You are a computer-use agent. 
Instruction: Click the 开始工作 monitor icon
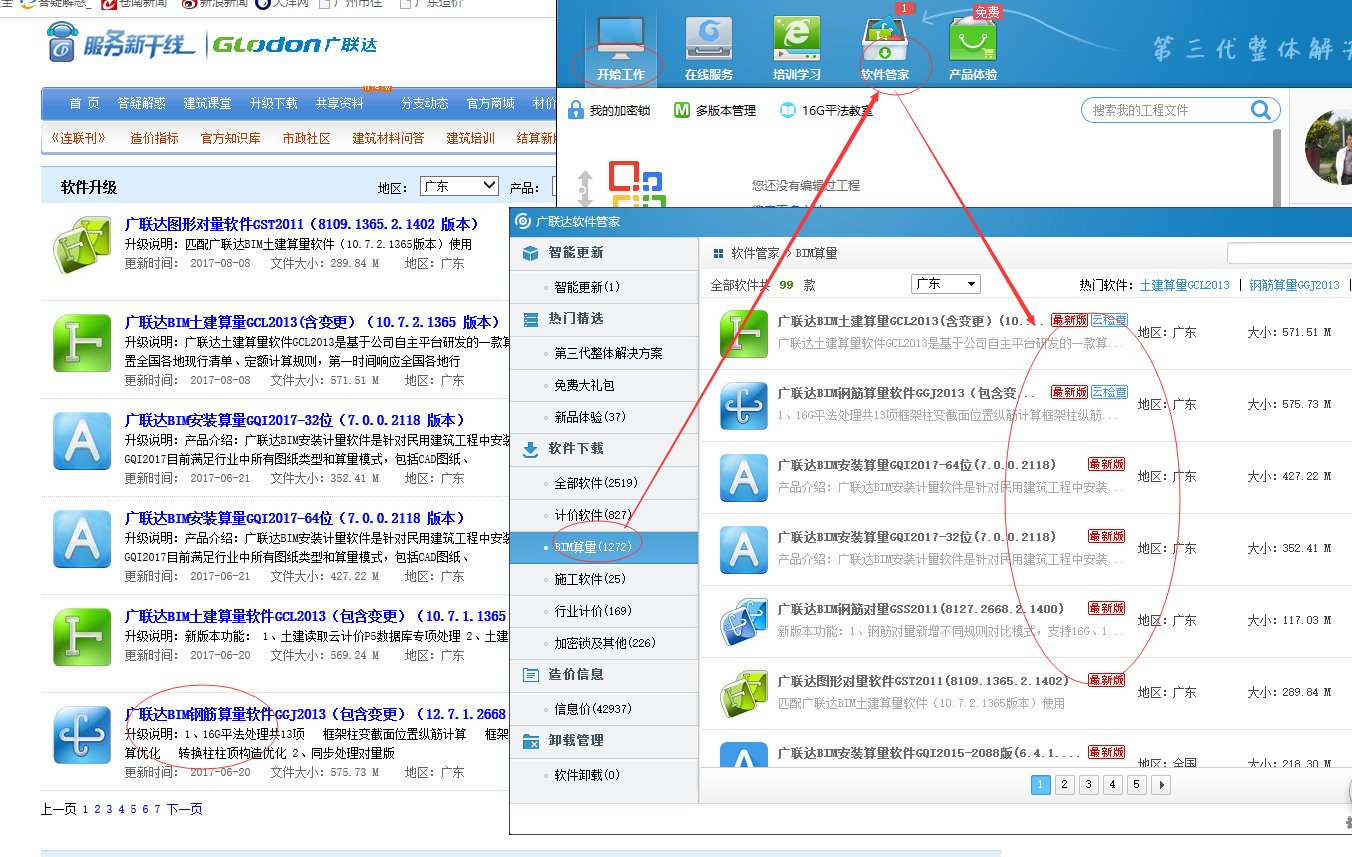620,40
